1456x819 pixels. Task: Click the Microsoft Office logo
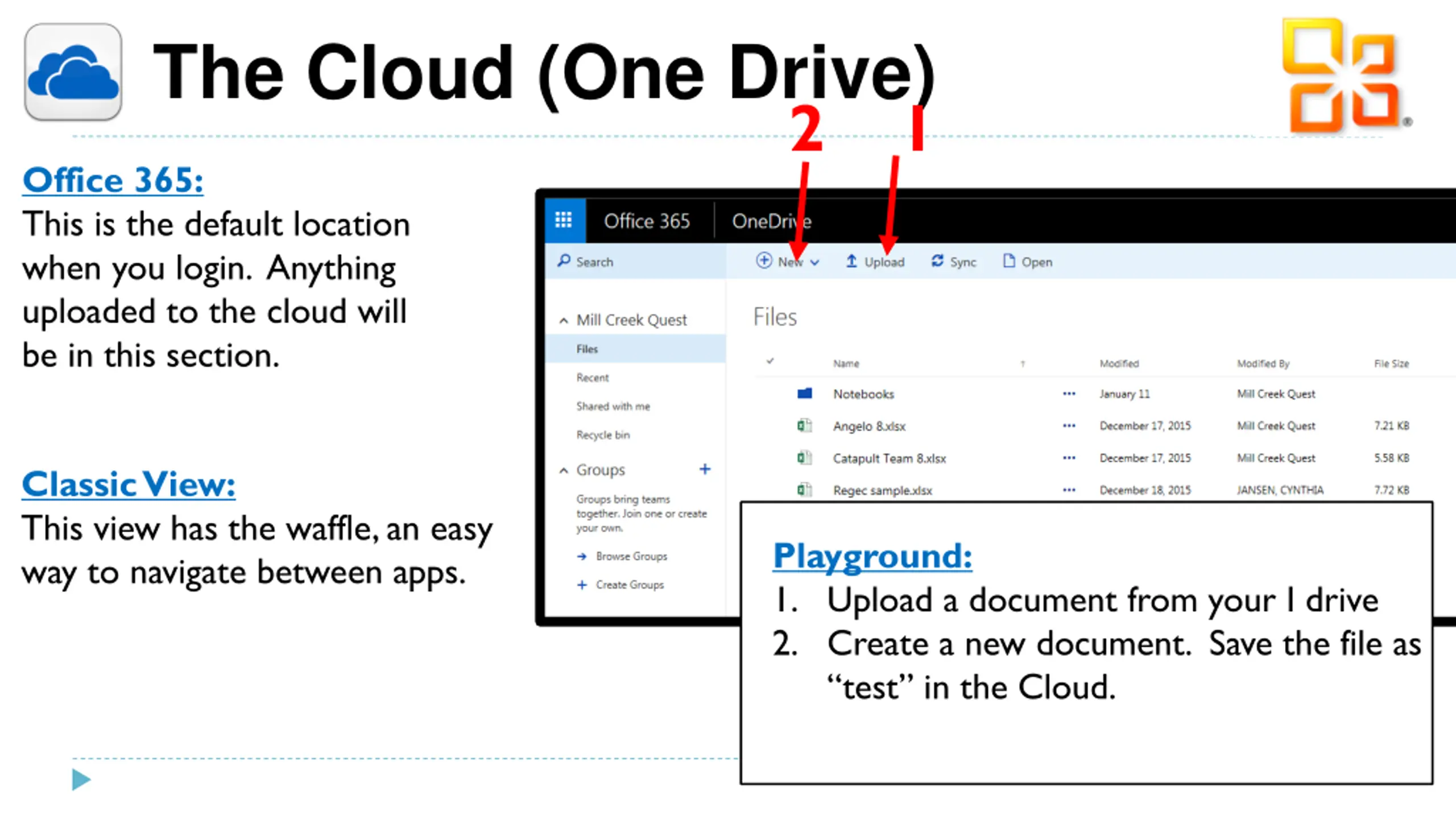(x=1345, y=75)
